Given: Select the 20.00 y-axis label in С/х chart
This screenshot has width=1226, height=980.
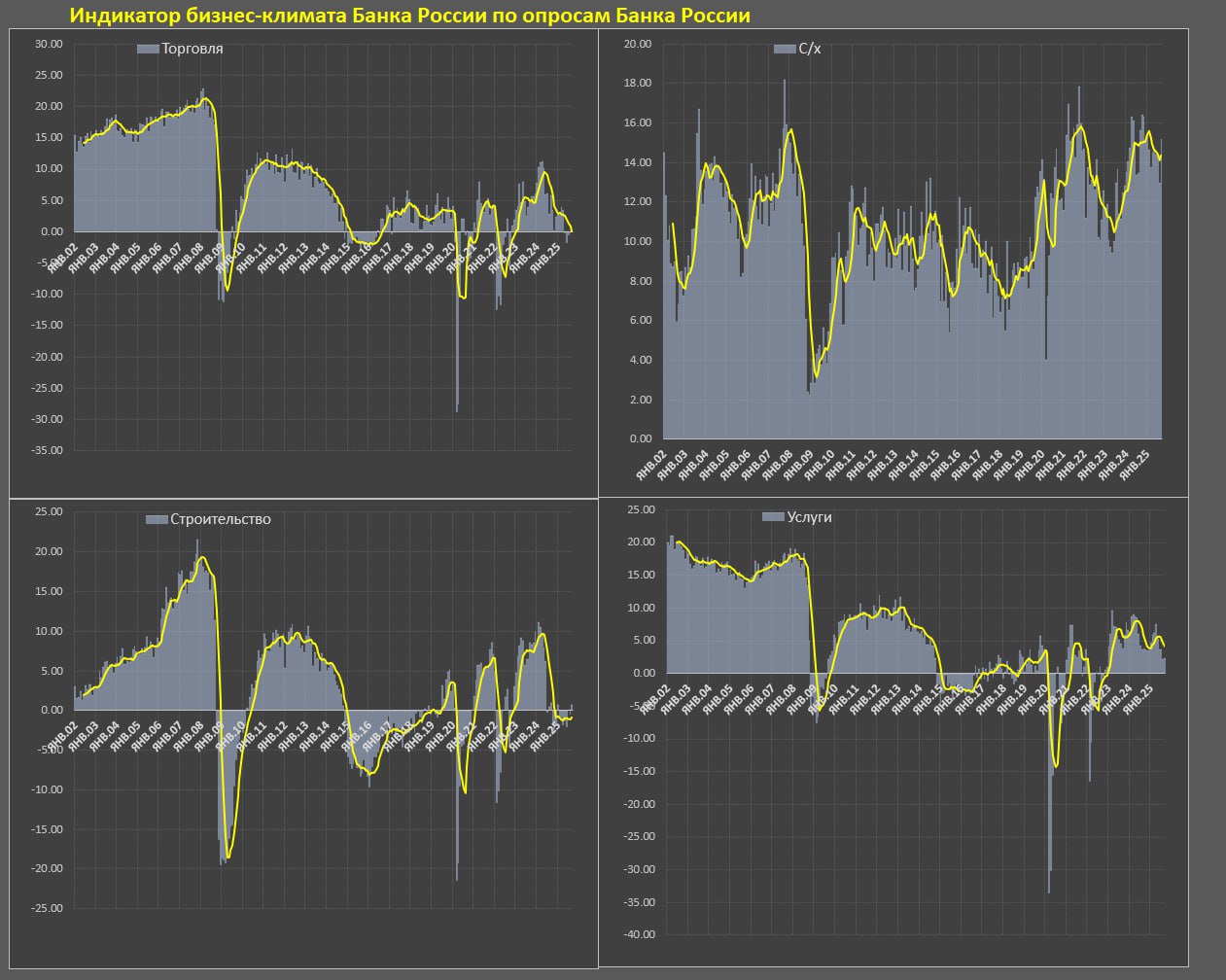Looking at the screenshot, I should tap(637, 44).
